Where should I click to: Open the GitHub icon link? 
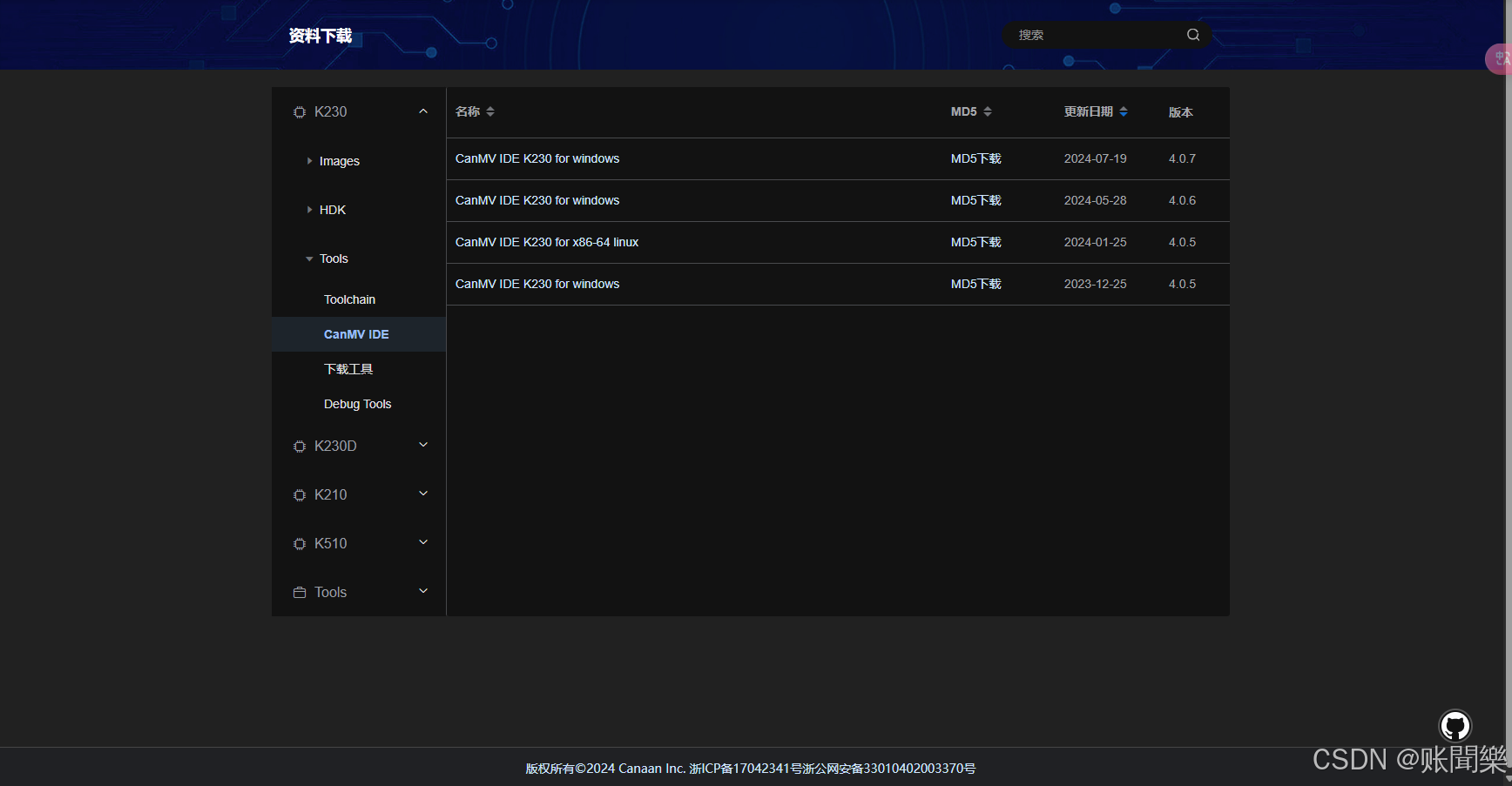tap(1455, 726)
